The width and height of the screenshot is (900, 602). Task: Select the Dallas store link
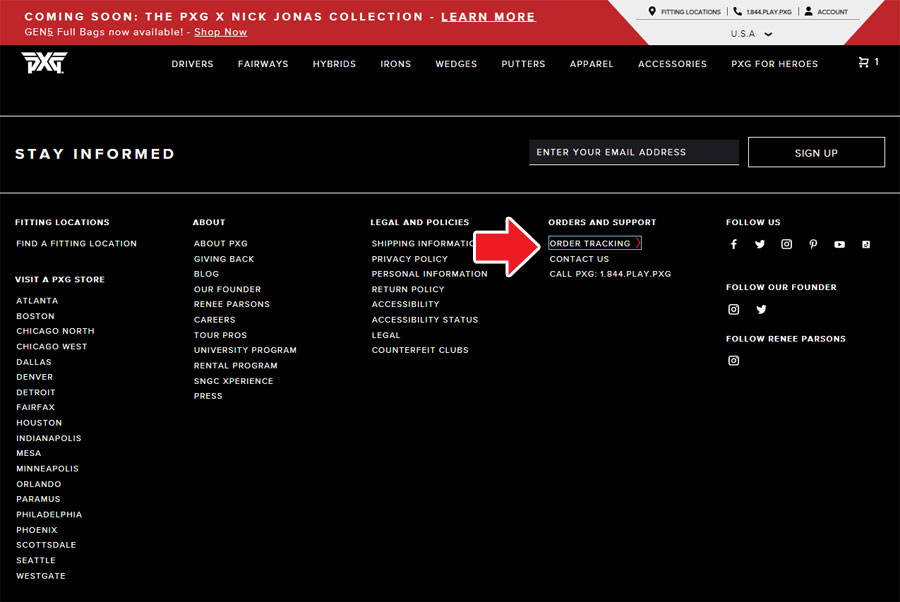[x=34, y=362]
